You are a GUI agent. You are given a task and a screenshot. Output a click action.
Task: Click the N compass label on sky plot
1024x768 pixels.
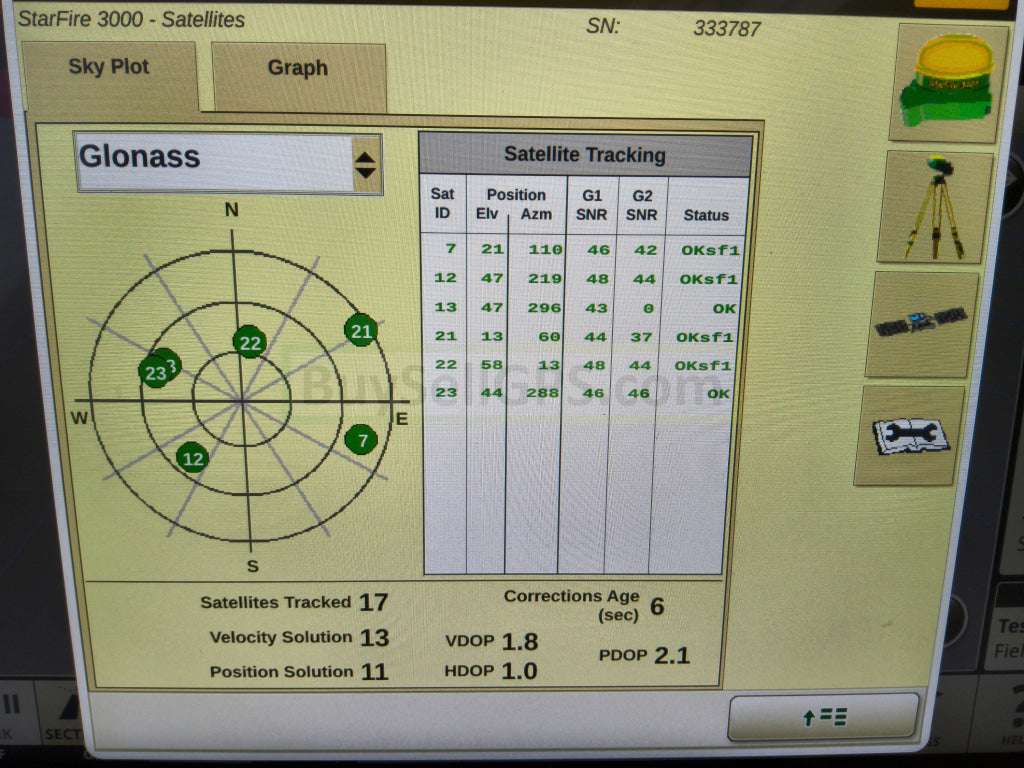(231, 210)
